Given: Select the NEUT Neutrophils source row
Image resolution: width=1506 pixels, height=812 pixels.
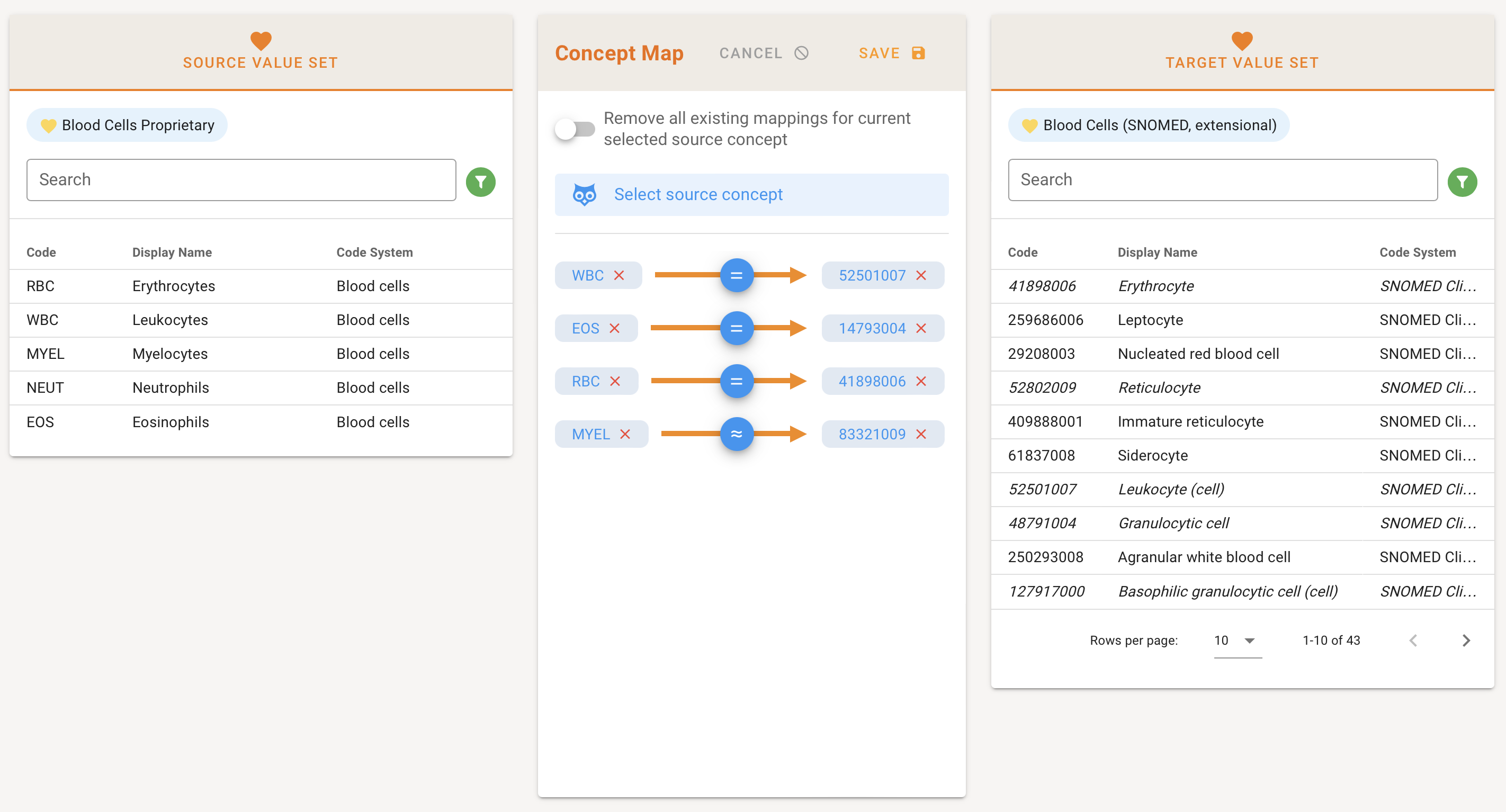Looking at the screenshot, I should click(261, 387).
